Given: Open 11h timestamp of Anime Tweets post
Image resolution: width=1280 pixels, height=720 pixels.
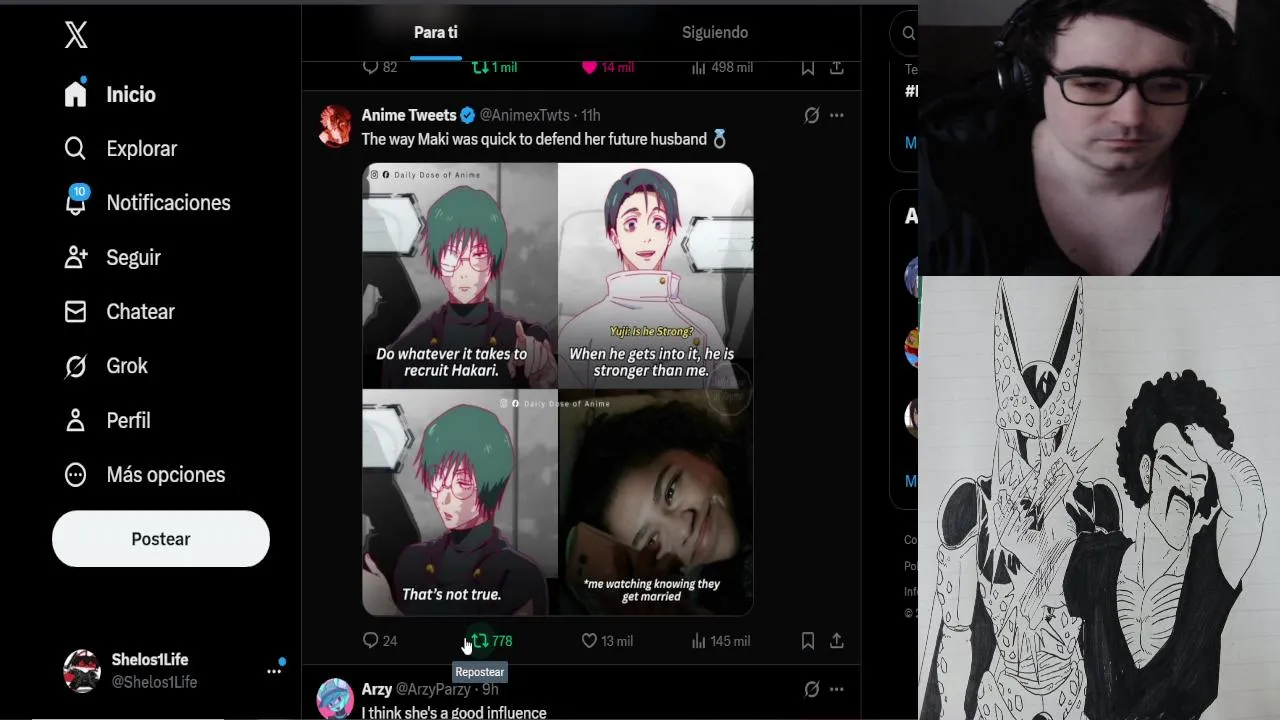Looking at the screenshot, I should pos(590,115).
